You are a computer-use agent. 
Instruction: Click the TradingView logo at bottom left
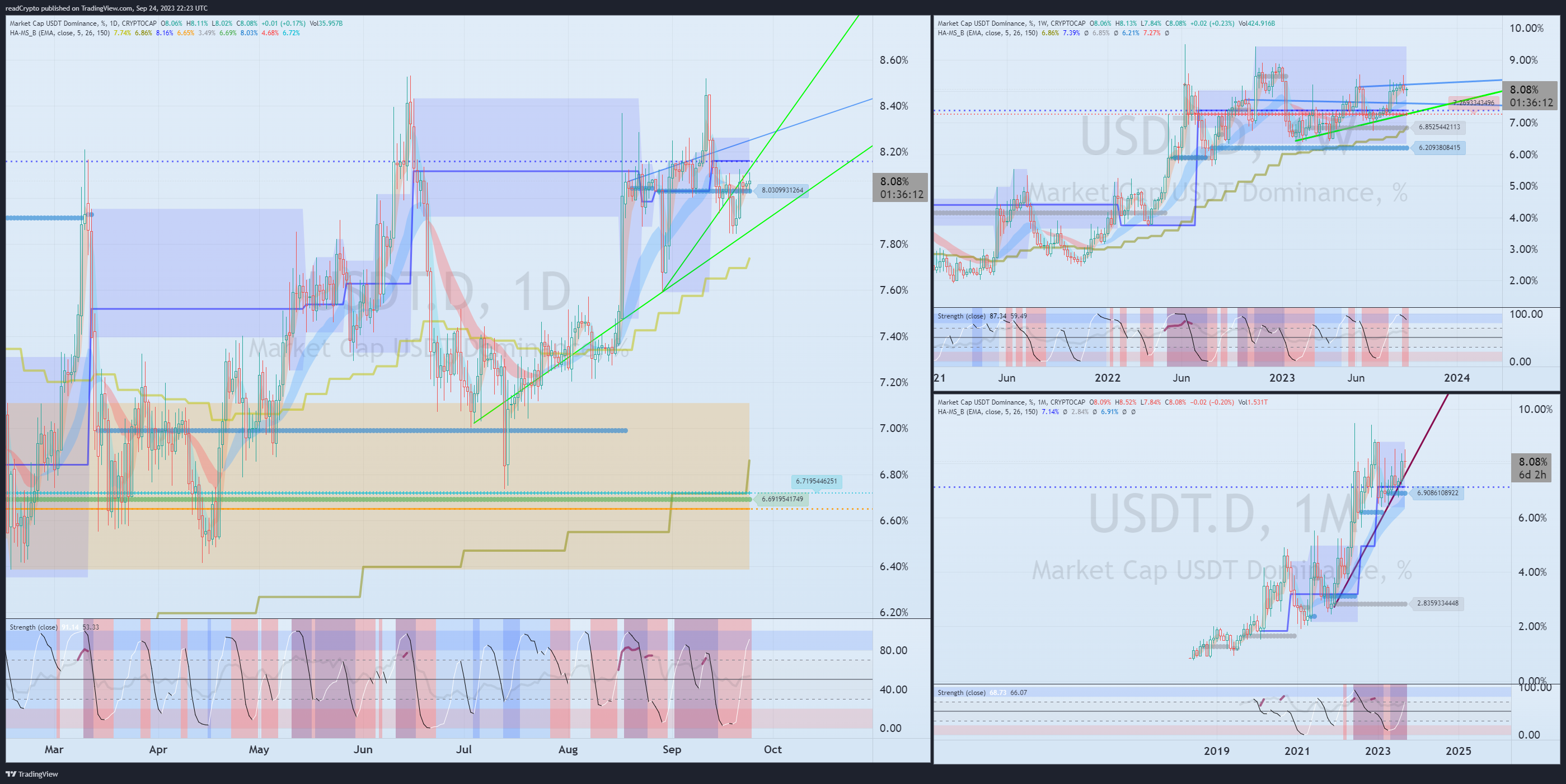click(x=31, y=774)
